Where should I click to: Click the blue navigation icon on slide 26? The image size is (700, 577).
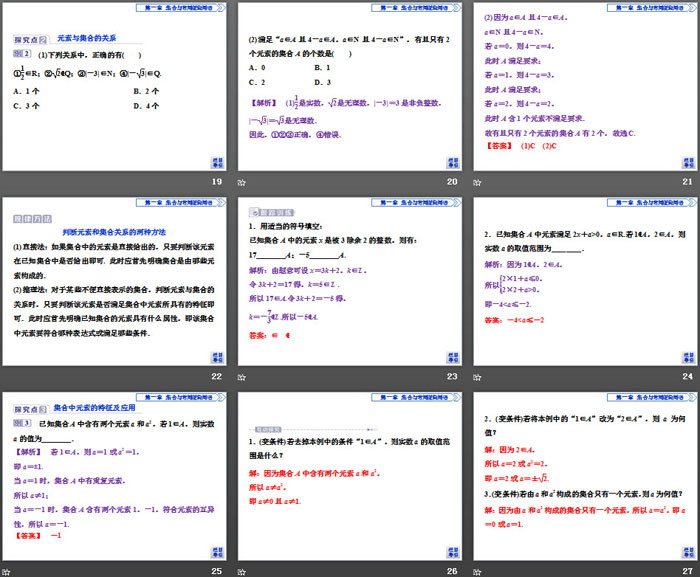[453, 552]
